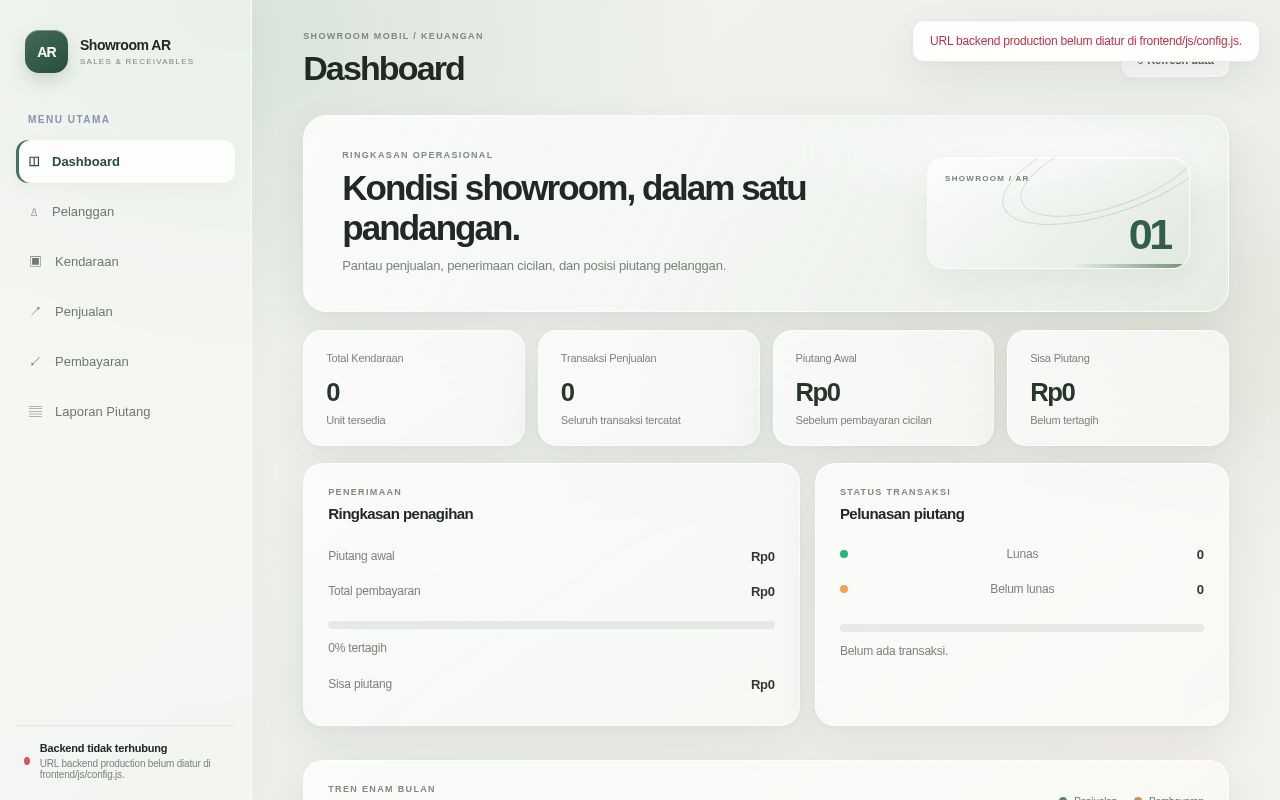Click the Belum ada transaksi text

tap(894, 651)
